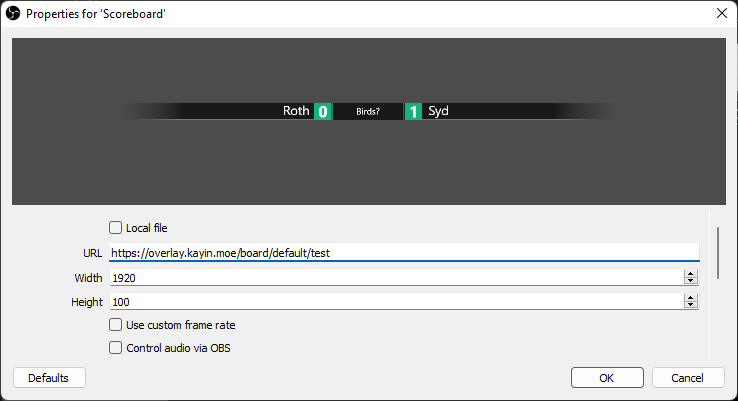Close the Scoreboard properties dialog
Viewport: 738px width, 401px height.
(x=722, y=13)
